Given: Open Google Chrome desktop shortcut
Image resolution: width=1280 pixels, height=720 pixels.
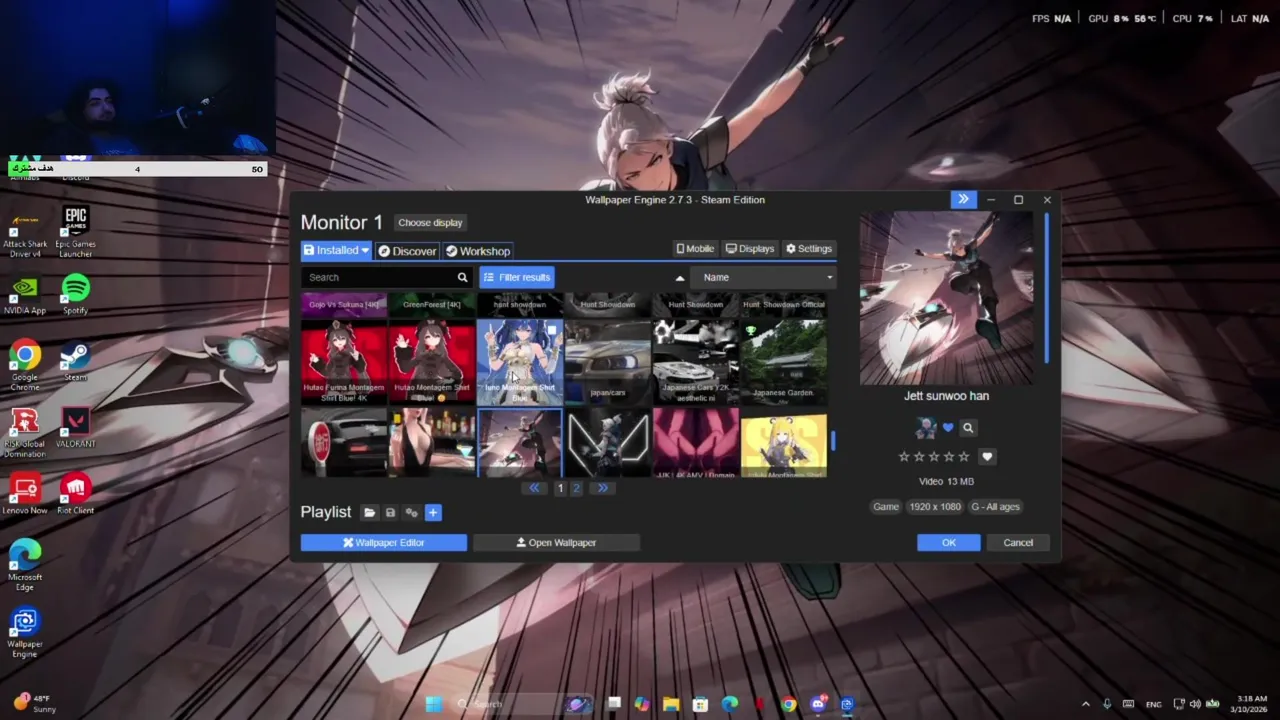Looking at the screenshot, I should [x=25, y=365].
